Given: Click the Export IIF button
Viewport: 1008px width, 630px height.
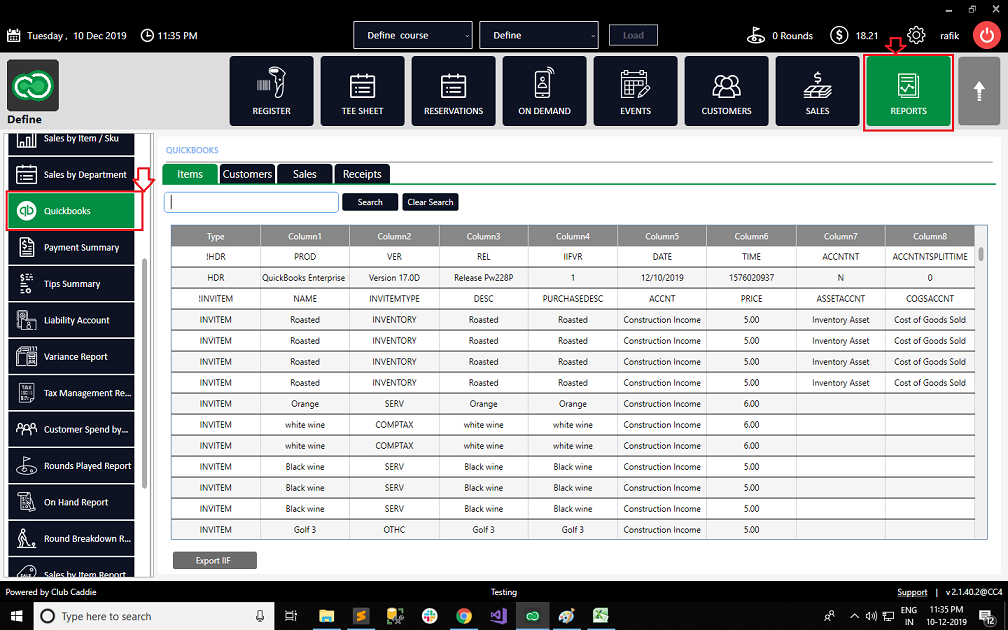Looking at the screenshot, I should (x=215, y=561).
